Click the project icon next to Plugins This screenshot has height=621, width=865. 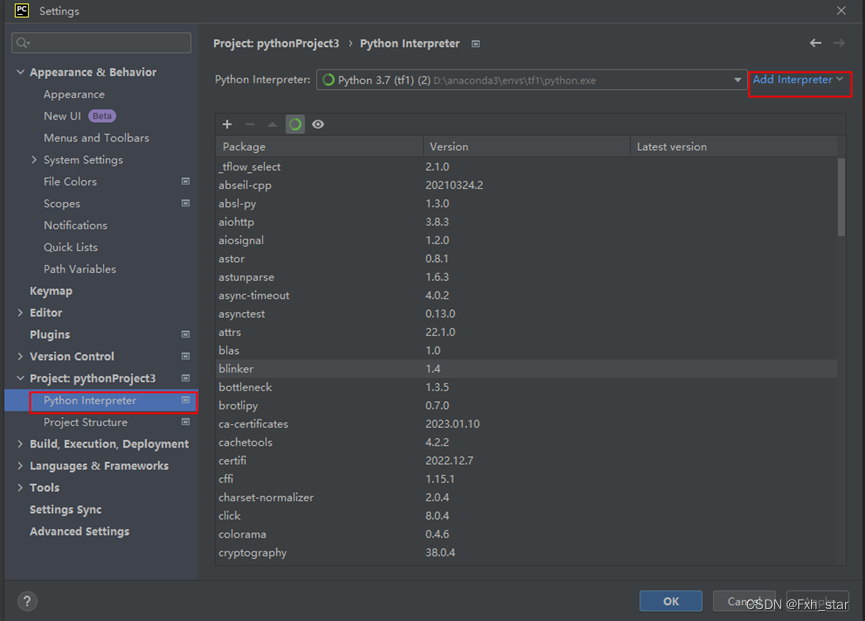[x=186, y=334]
